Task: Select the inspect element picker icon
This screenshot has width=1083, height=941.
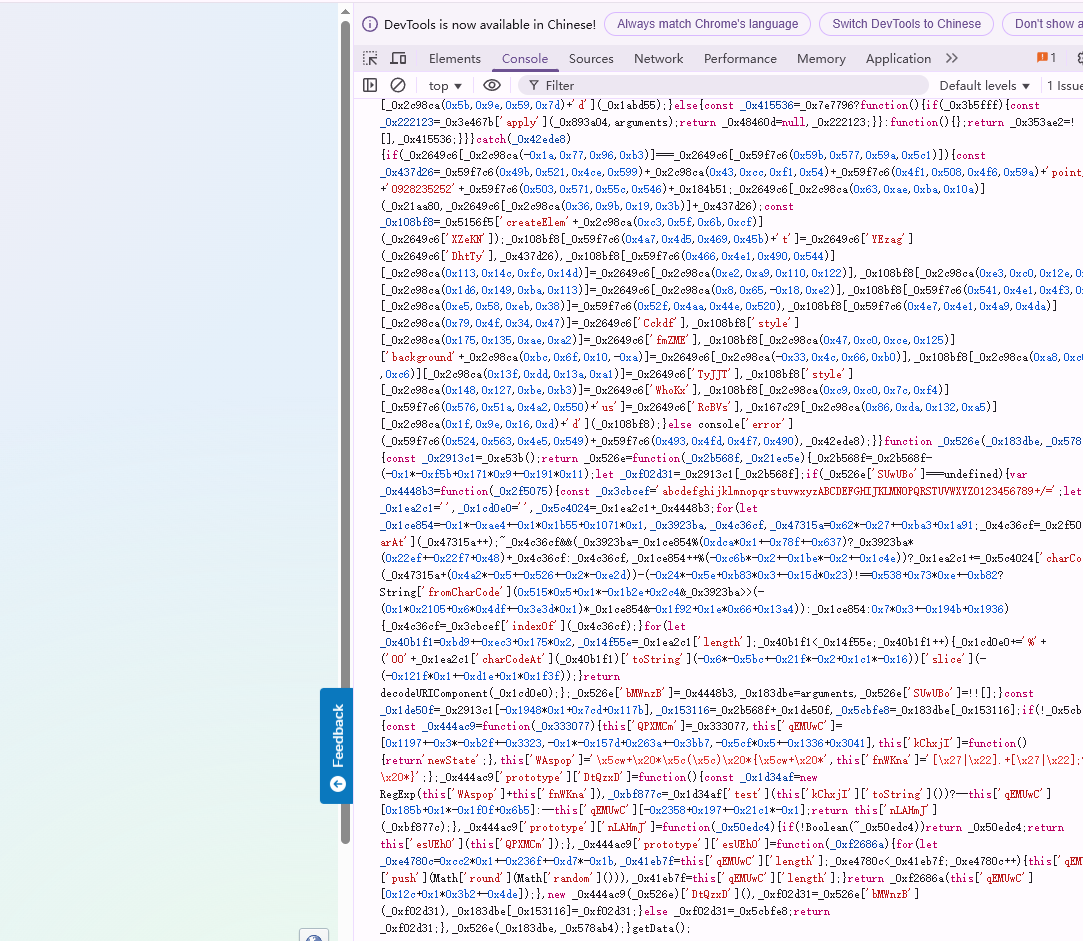Action: 370,58
